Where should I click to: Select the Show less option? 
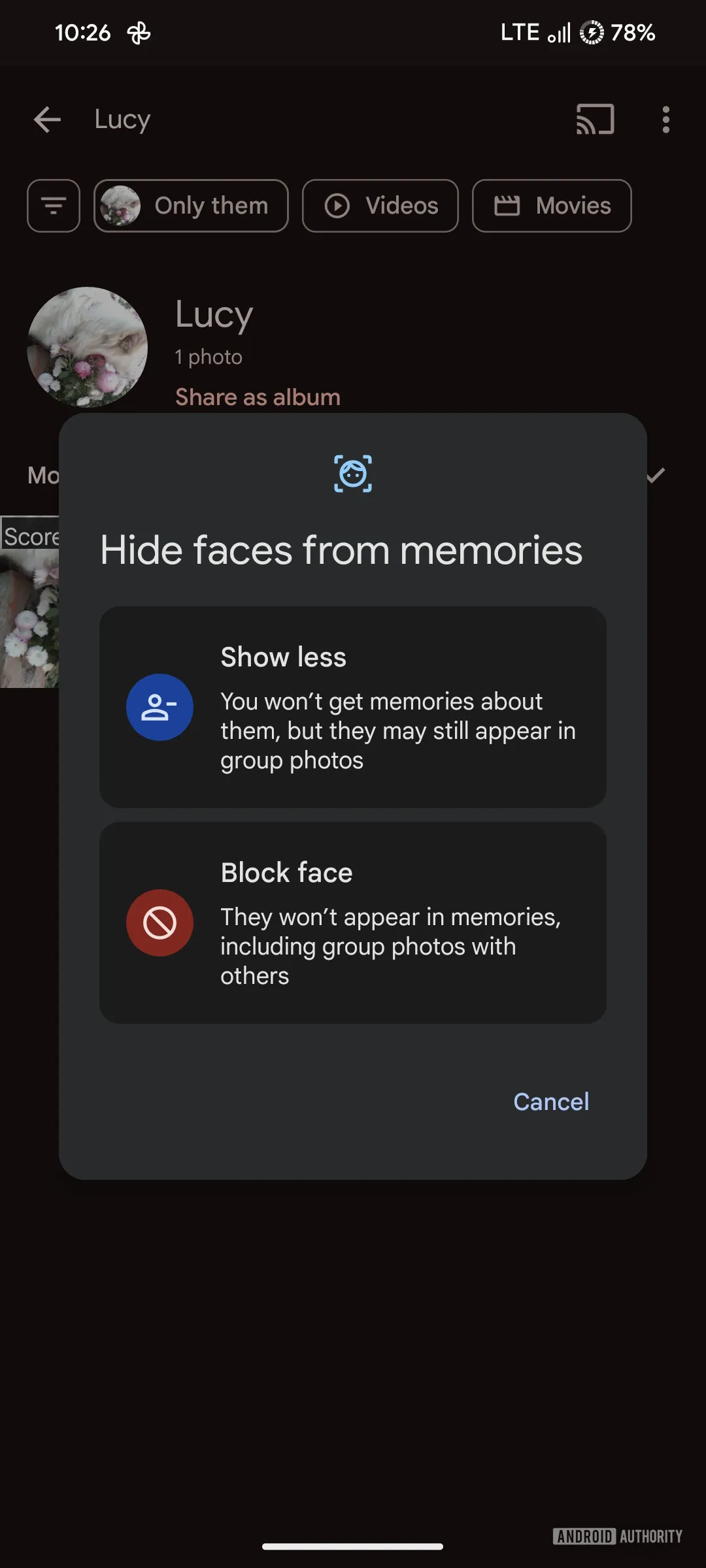pyautogui.click(x=353, y=707)
